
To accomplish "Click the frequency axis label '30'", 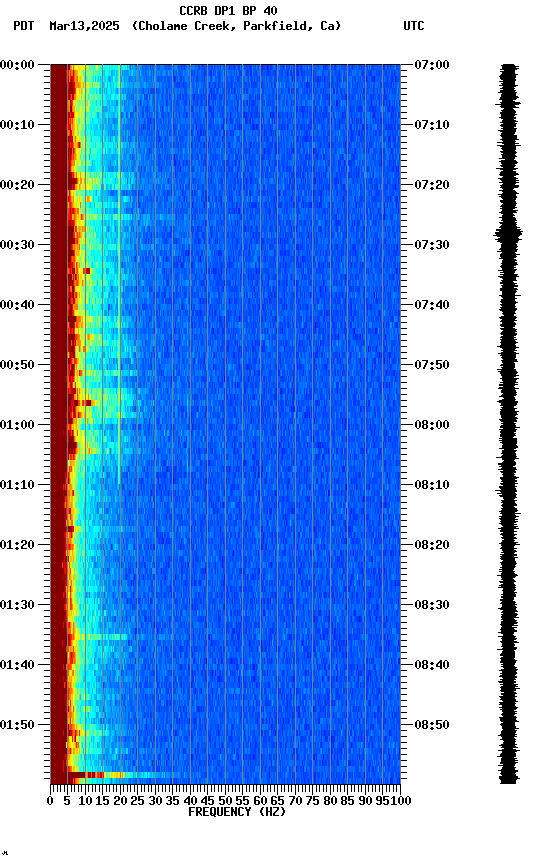I will pos(155,801).
